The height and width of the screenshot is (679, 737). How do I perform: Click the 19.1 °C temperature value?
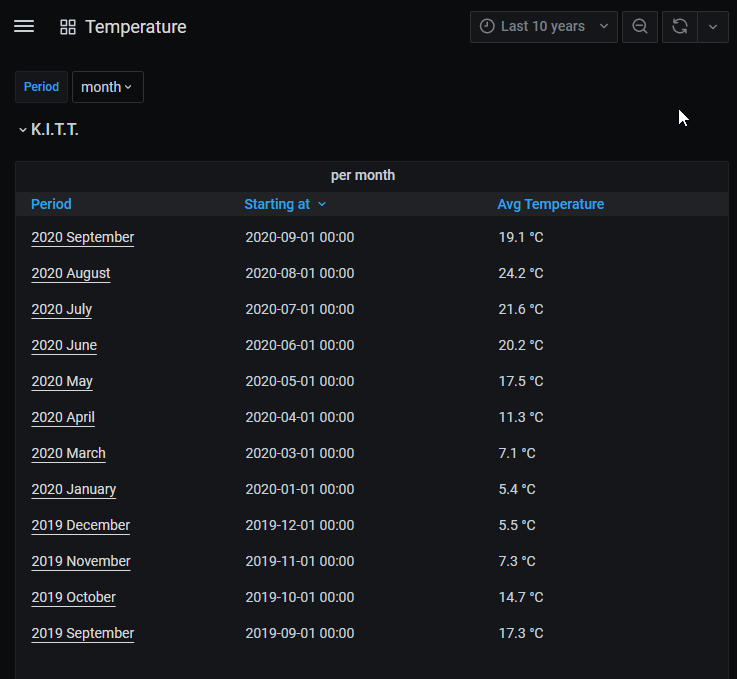point(521,237)
